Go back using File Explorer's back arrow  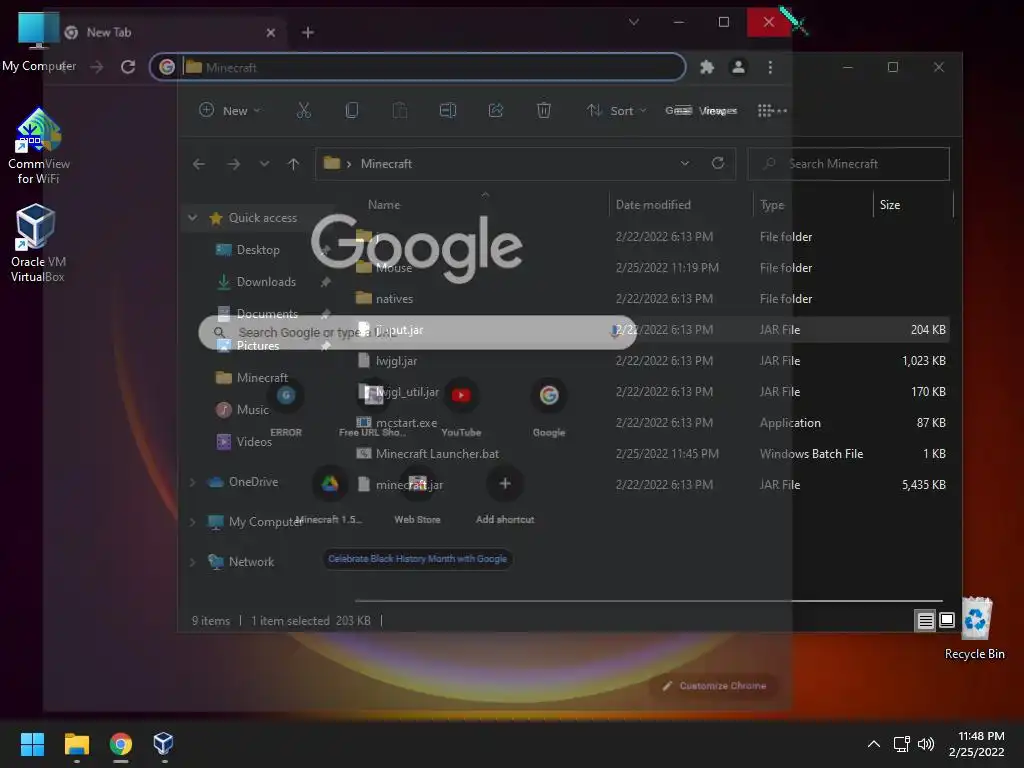pos(199,164)
